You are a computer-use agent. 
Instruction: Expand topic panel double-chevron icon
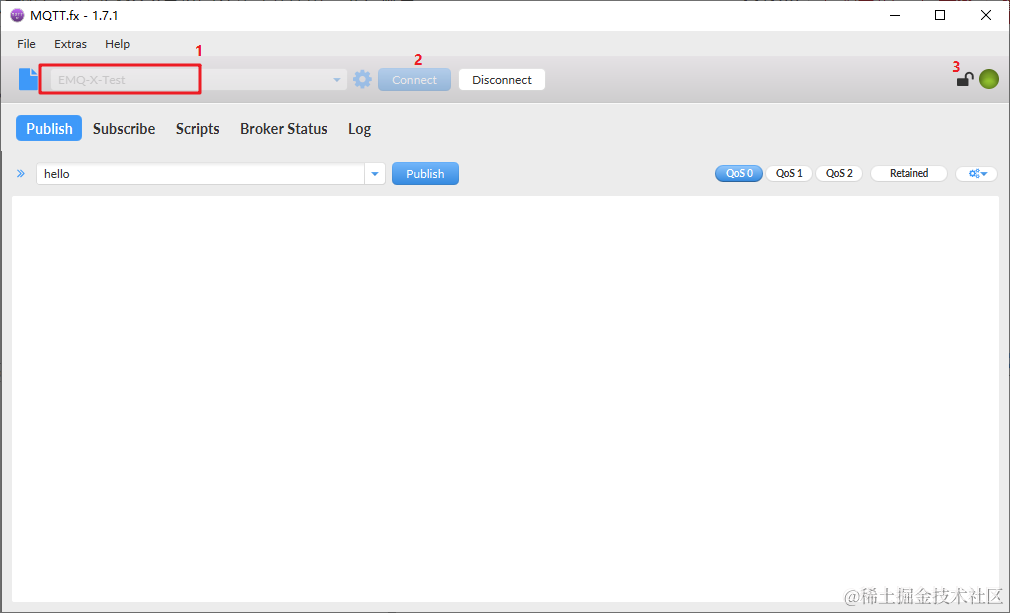[x=21, y=173]
